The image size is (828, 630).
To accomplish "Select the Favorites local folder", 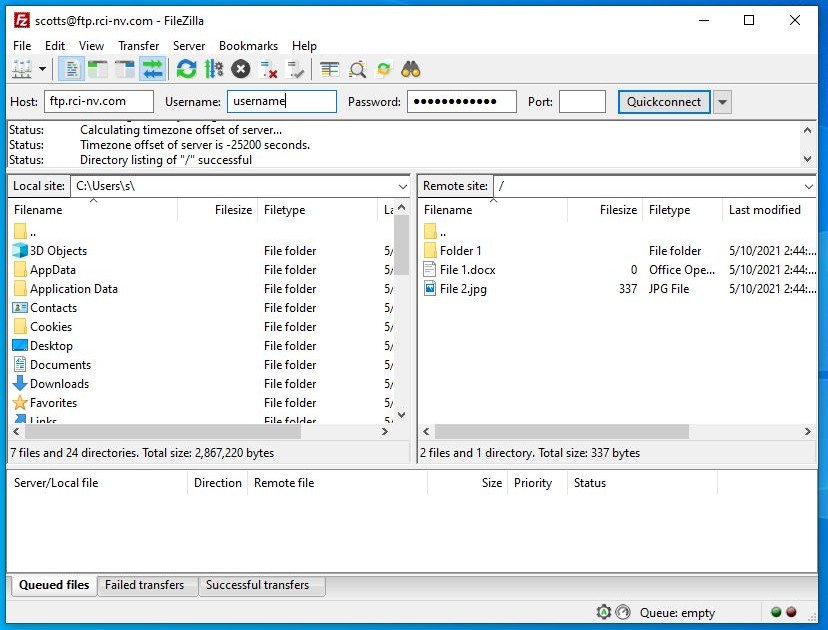I will (x=53, y=403).
